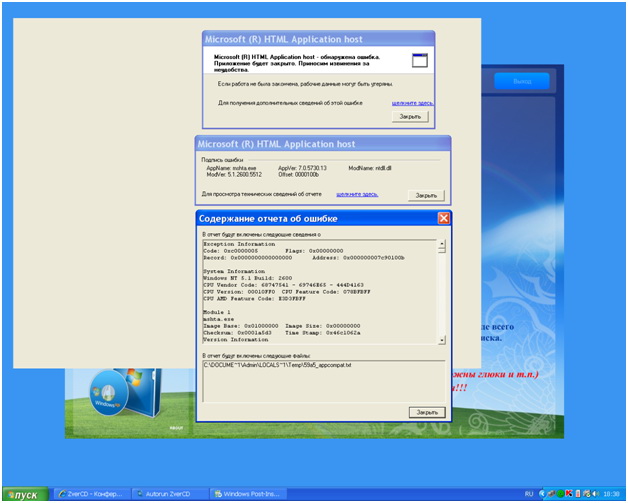Click scroll-down arrow of report details list
Viewport: 628px width, 503px height.
point(442,340)
